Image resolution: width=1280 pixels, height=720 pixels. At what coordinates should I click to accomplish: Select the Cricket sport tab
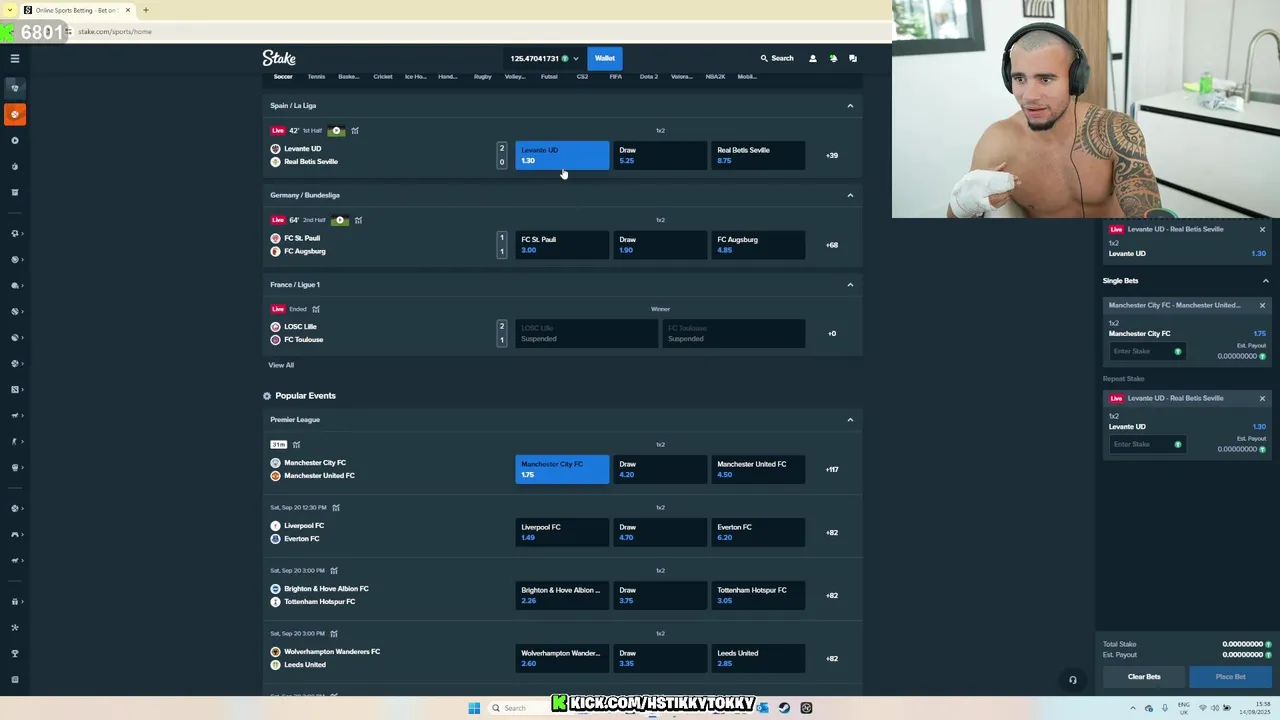(x=383, y=77)
